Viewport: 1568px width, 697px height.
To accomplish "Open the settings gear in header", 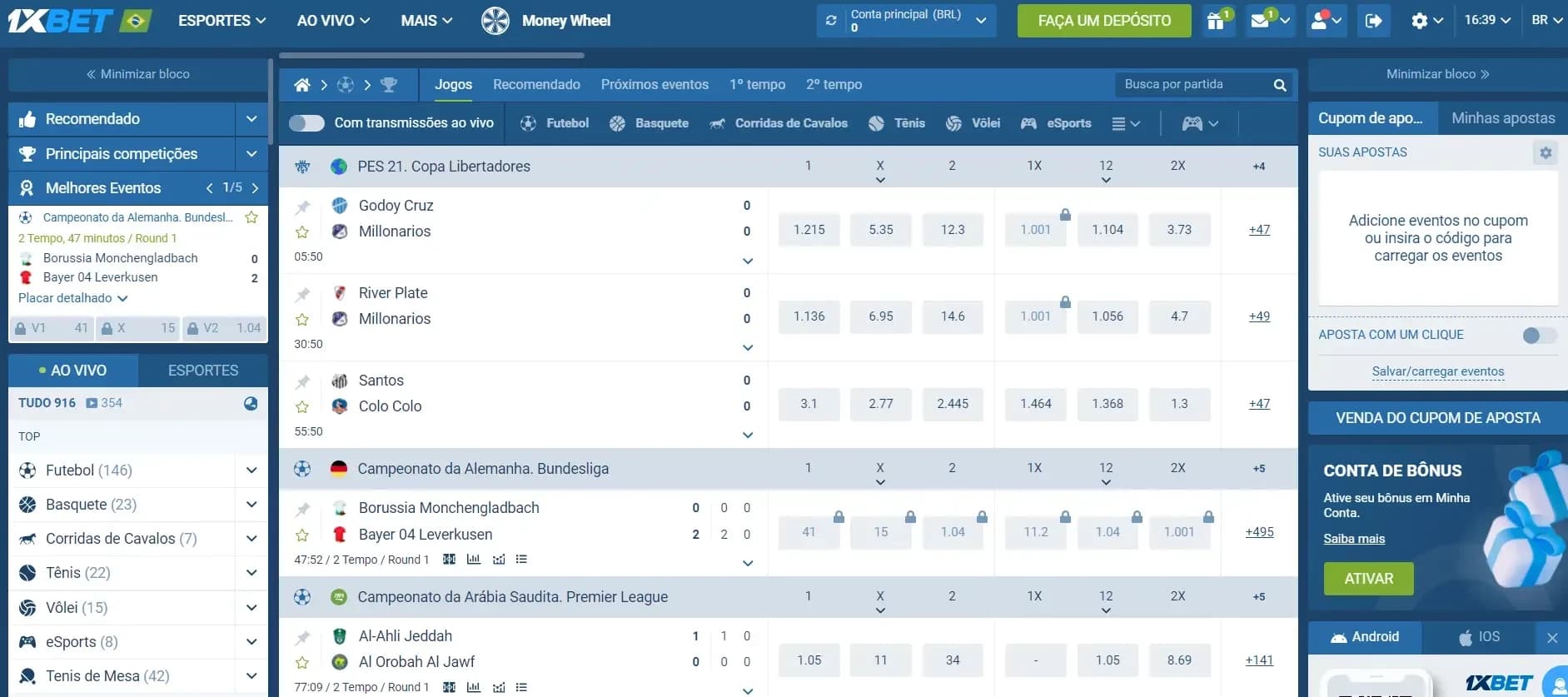I will point(1419,21).
